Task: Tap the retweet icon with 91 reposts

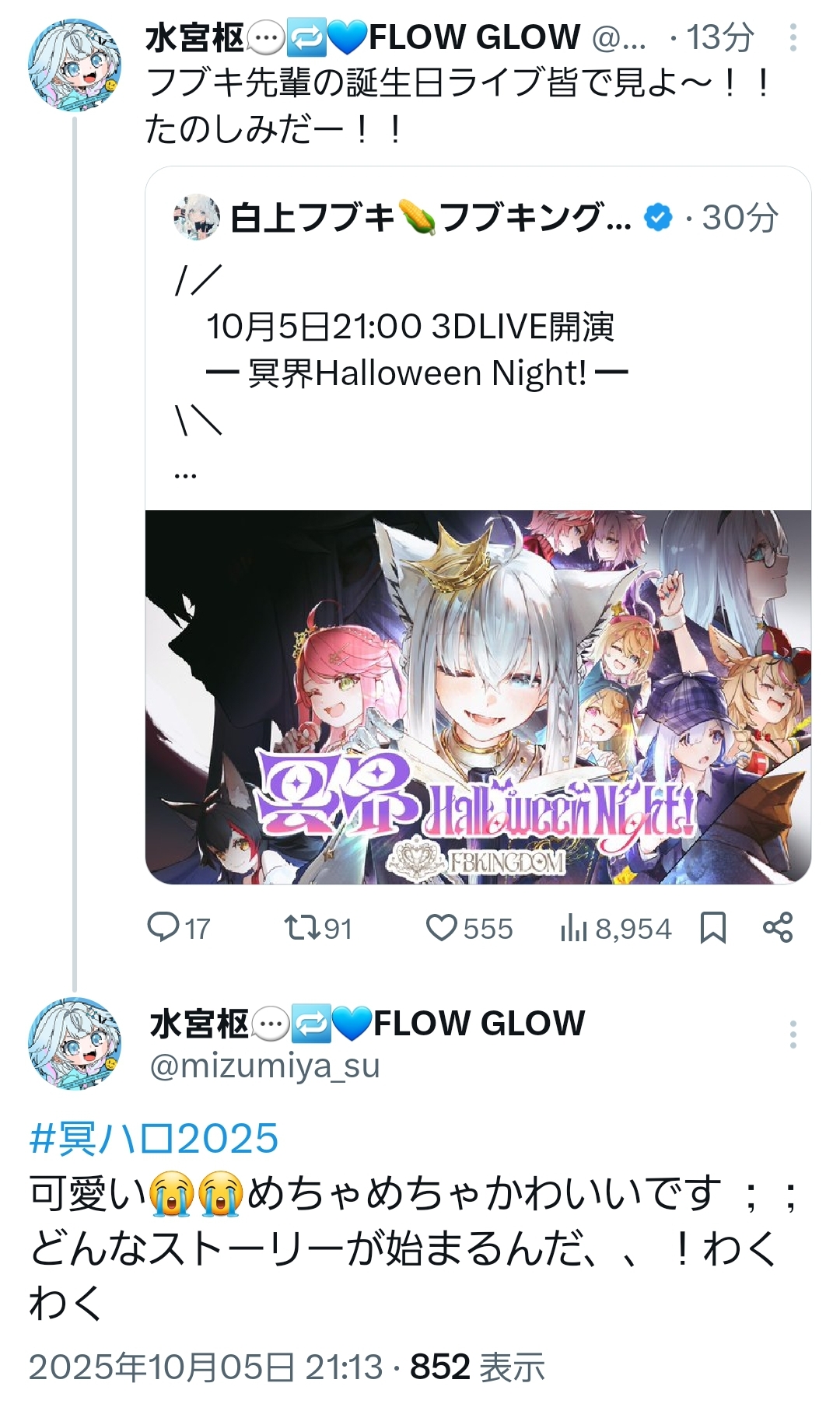Action: click(x=300, y=927)
